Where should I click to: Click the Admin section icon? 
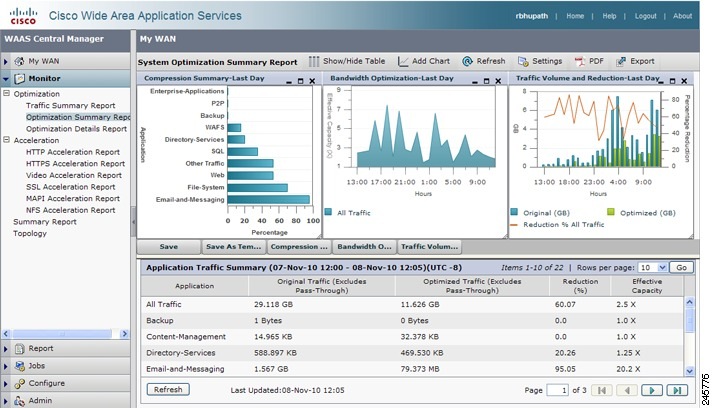pos(19,401)
